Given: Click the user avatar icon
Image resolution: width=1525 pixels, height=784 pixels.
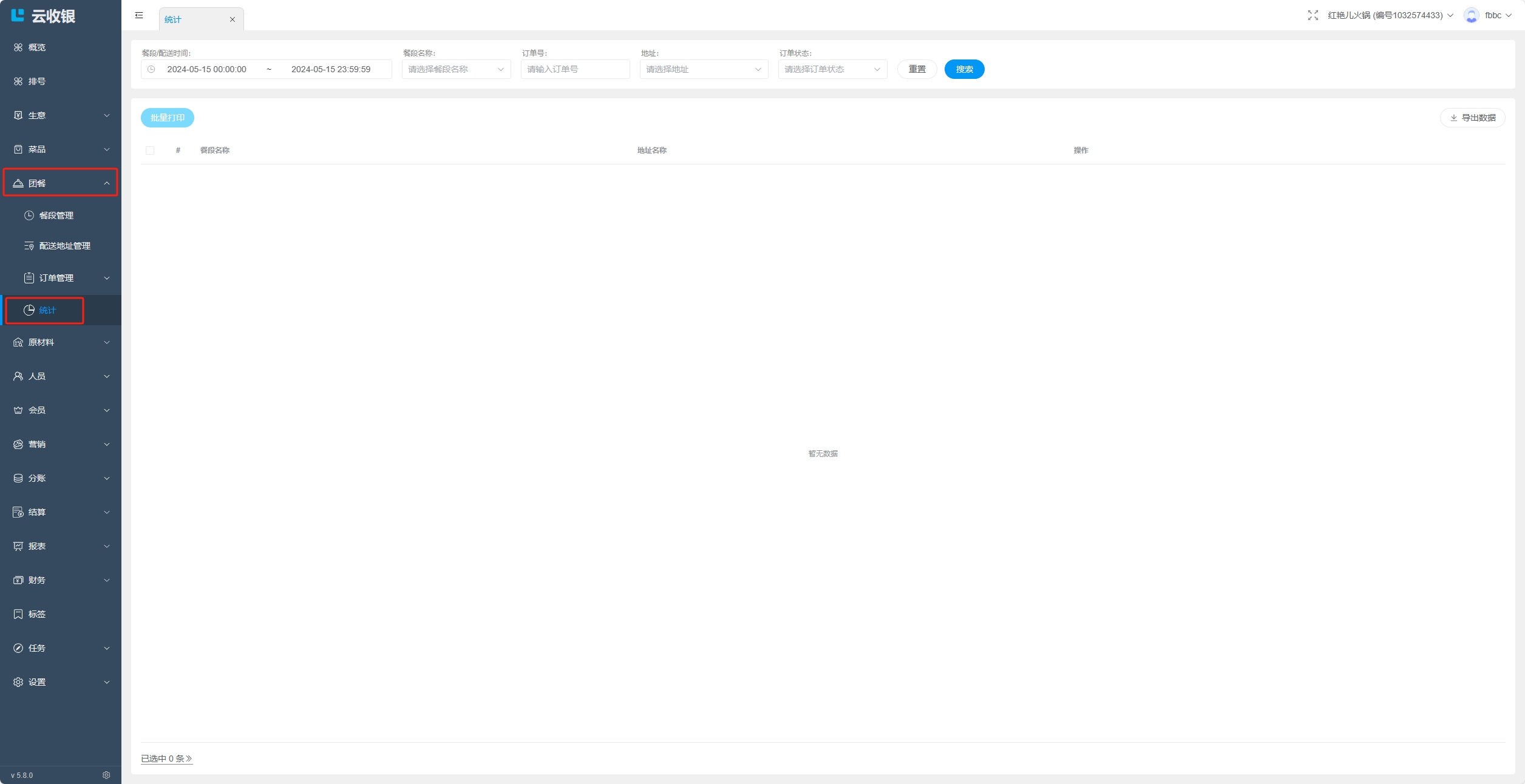Looking at the screenshot, I should point(1471,15).
